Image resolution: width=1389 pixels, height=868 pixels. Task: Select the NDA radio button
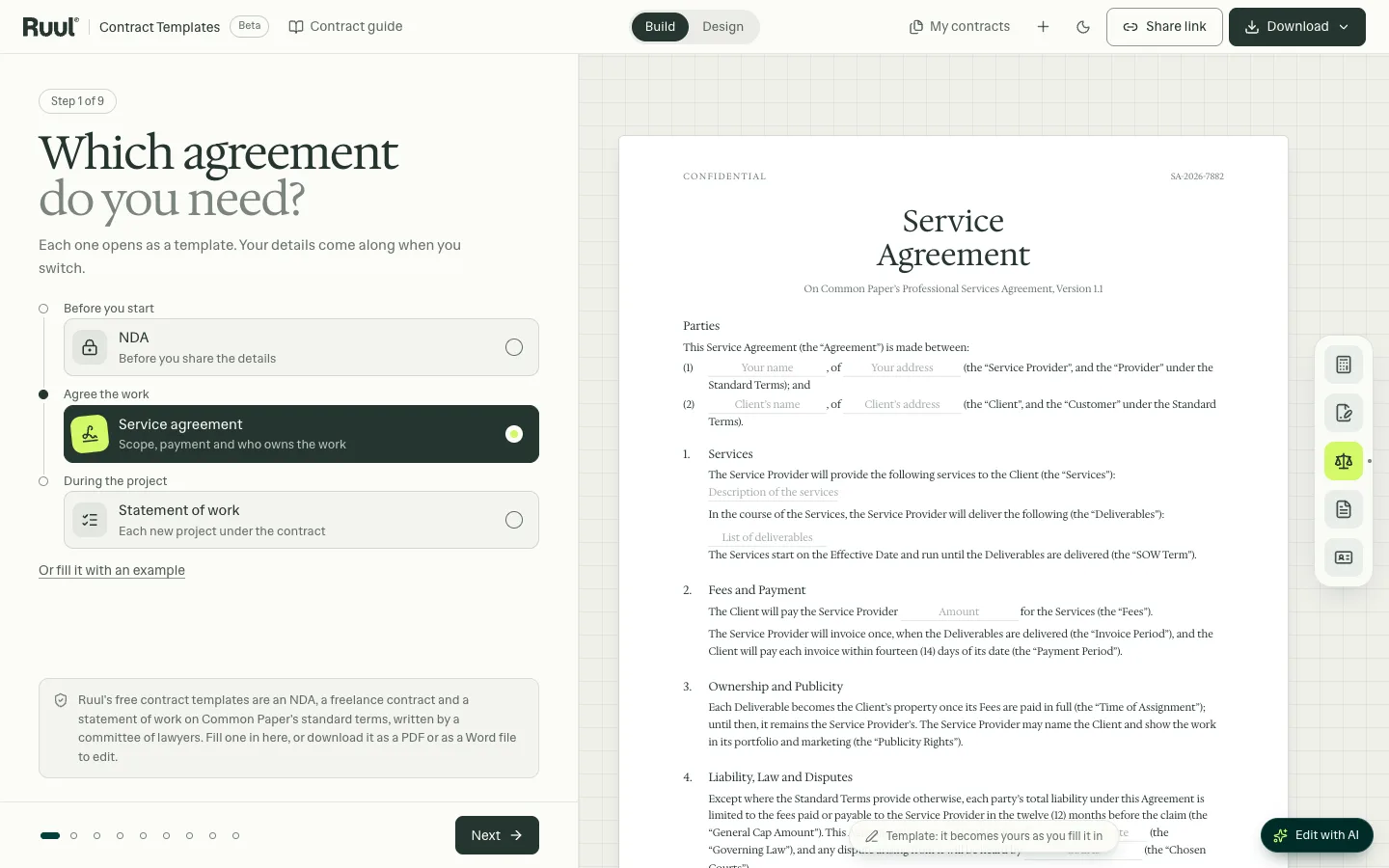(x=514, y=347)
